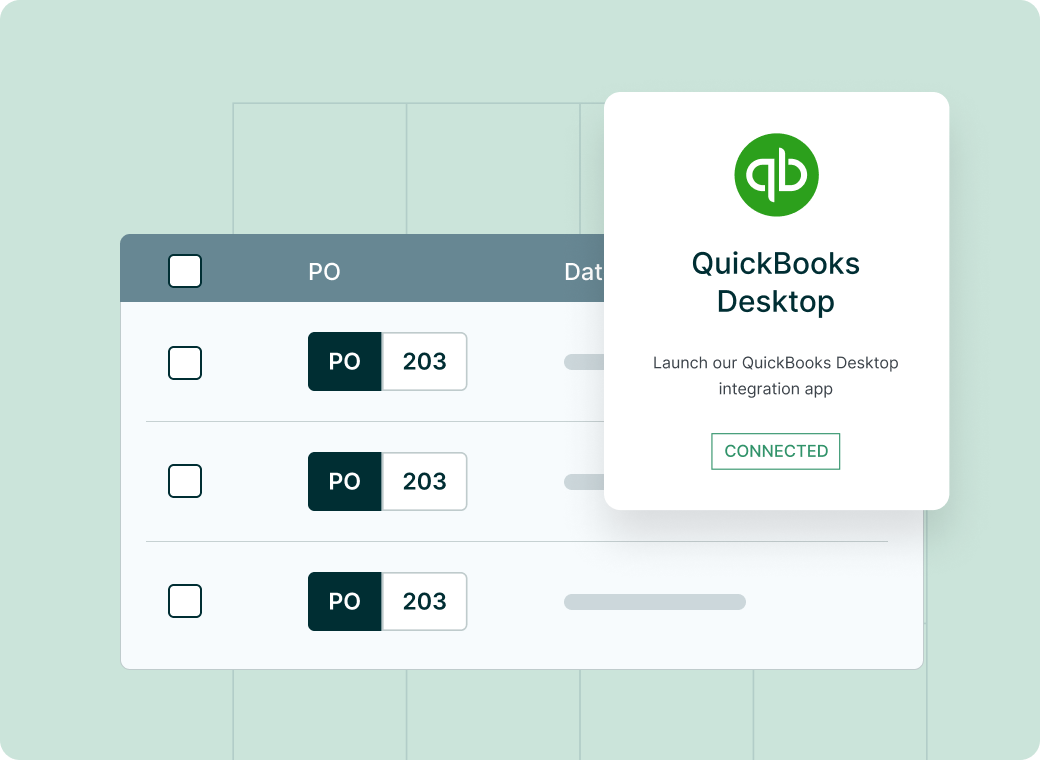Click the PO column header
Screen dimensions: 1040x760
(324, 272)
